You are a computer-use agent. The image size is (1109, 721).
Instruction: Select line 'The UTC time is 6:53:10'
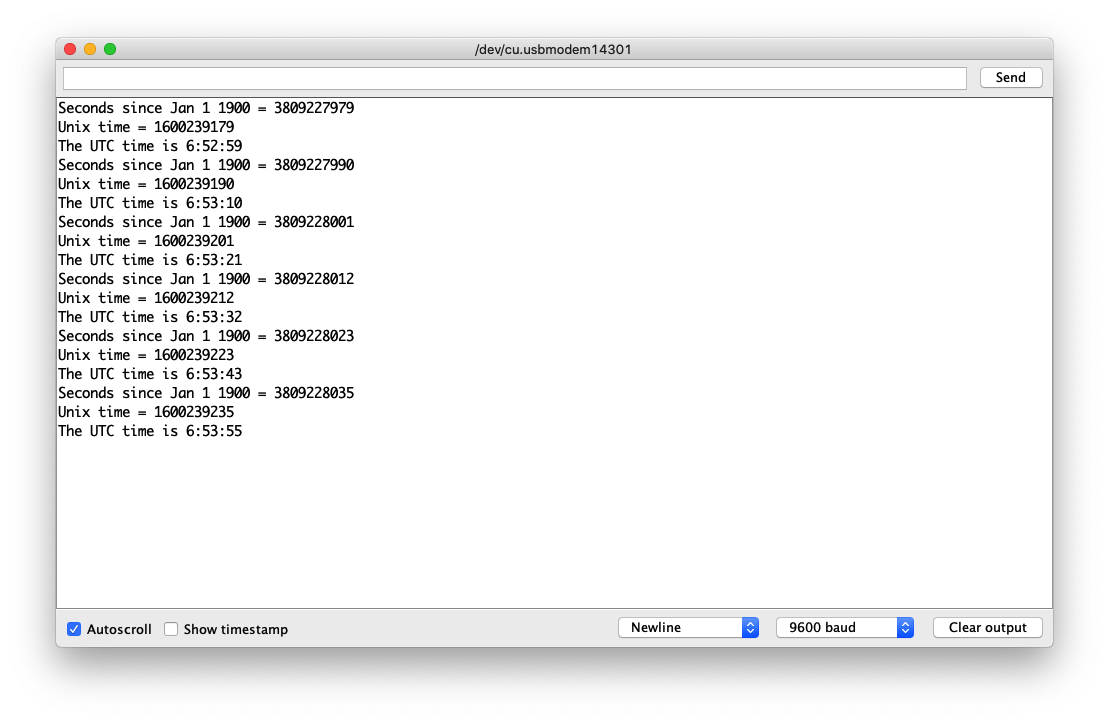pos(150,203)
